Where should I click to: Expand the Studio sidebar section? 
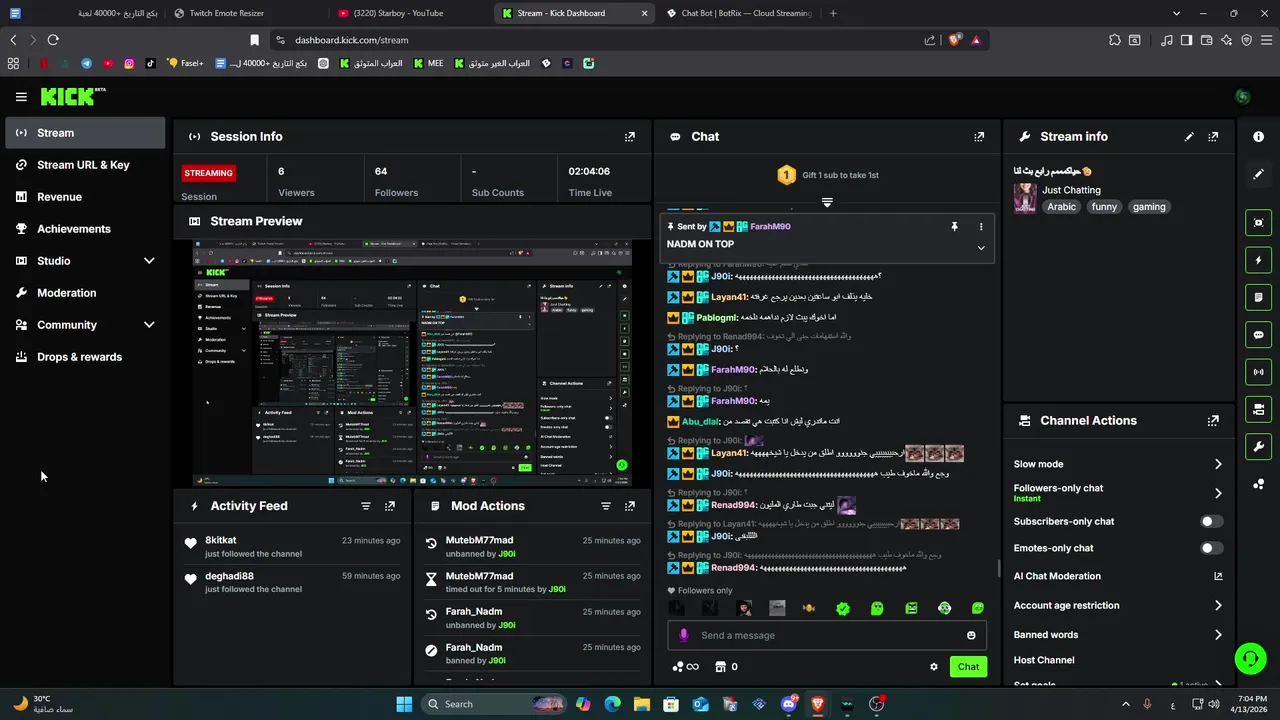[149, 261]
